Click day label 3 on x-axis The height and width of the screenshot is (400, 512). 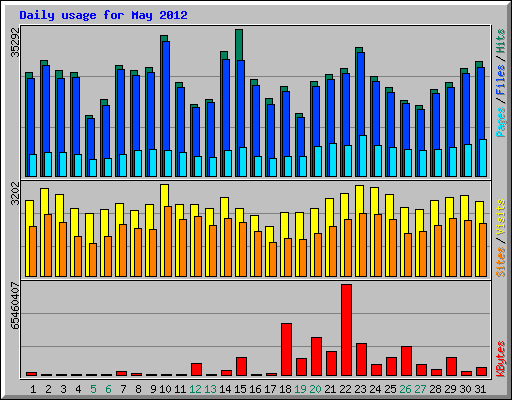coord(63,389)
